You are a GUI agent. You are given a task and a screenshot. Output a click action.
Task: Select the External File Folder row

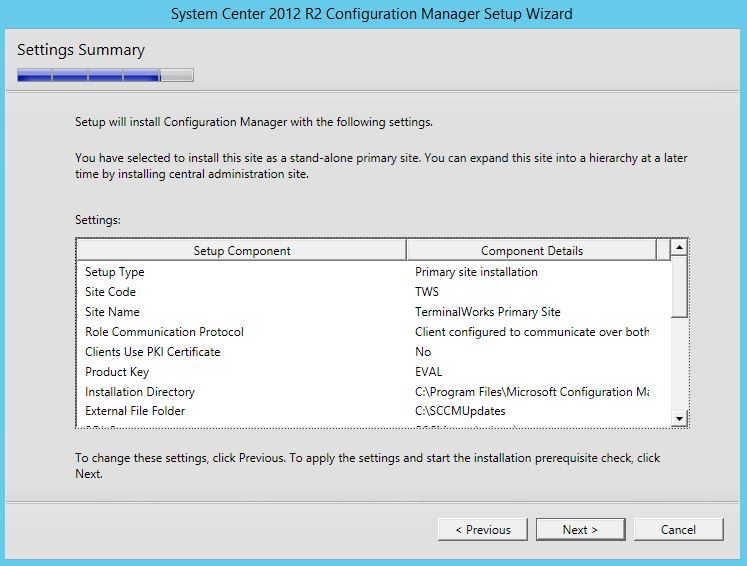click(373, 411)
